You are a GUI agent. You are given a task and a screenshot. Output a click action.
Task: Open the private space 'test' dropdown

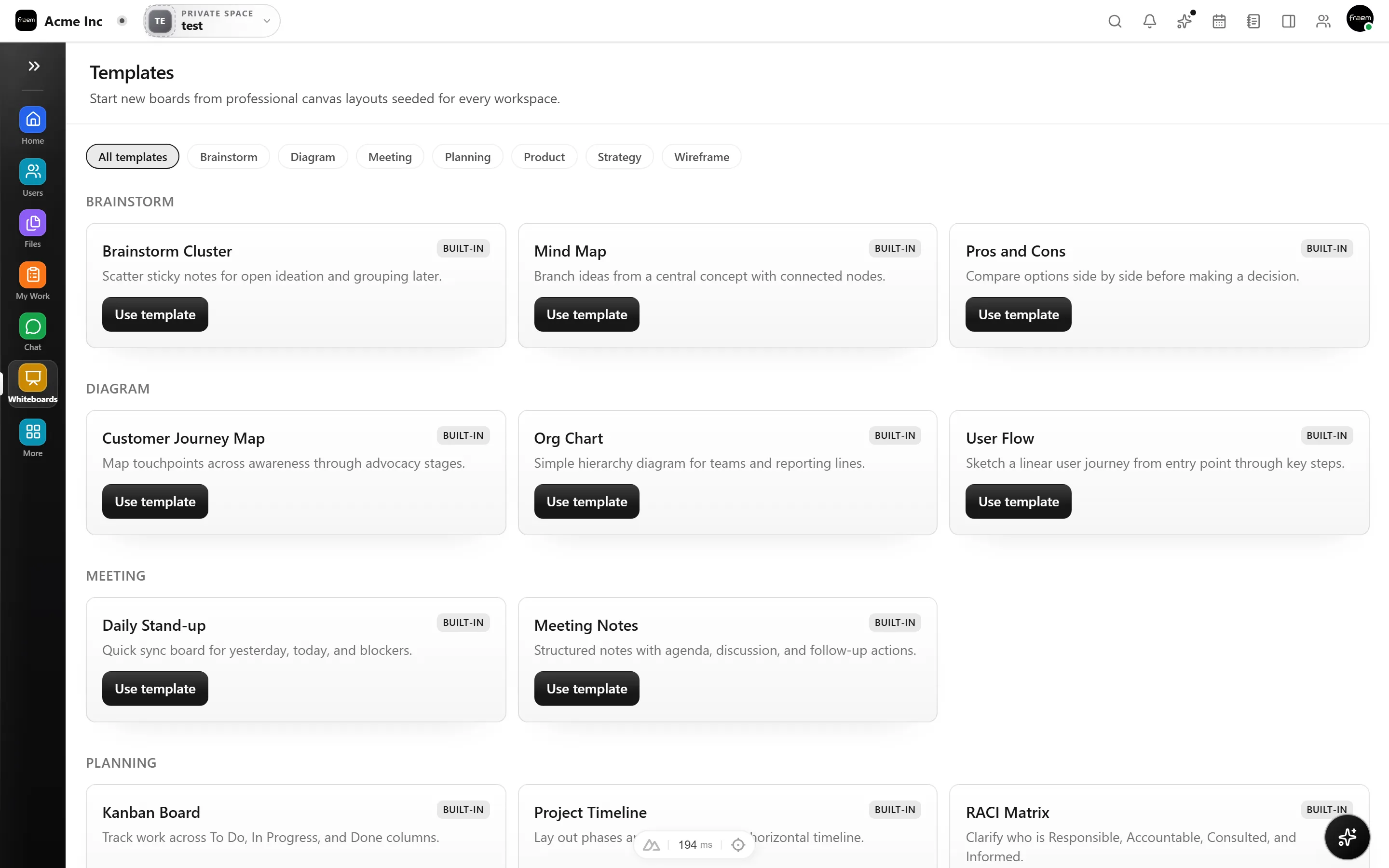point(212,21)
